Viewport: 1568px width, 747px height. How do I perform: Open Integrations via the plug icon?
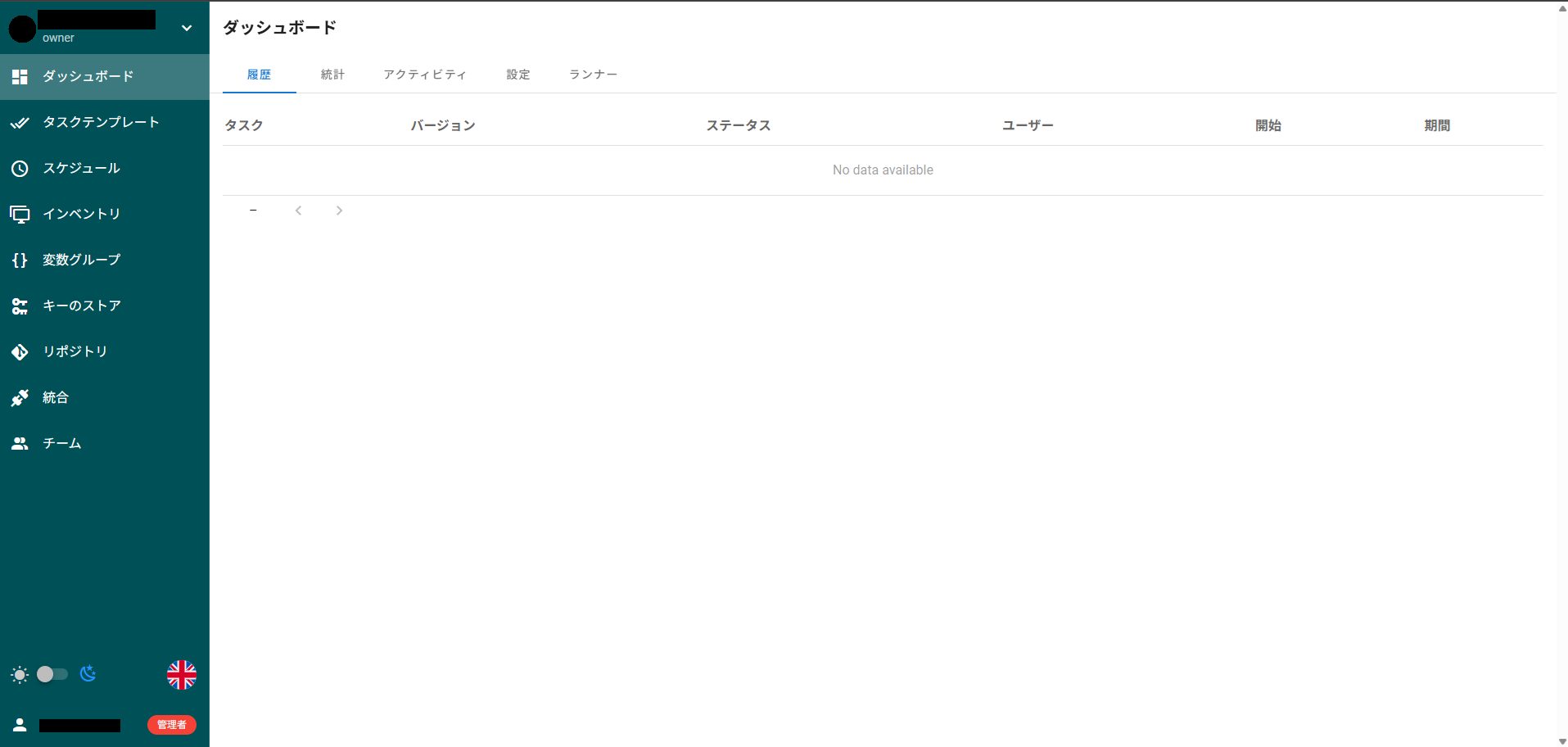[20, 398]
